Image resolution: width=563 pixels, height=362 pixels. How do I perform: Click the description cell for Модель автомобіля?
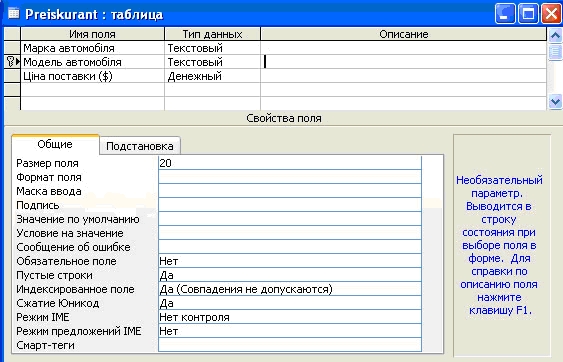pyautogui.click(x=404, y=62)
